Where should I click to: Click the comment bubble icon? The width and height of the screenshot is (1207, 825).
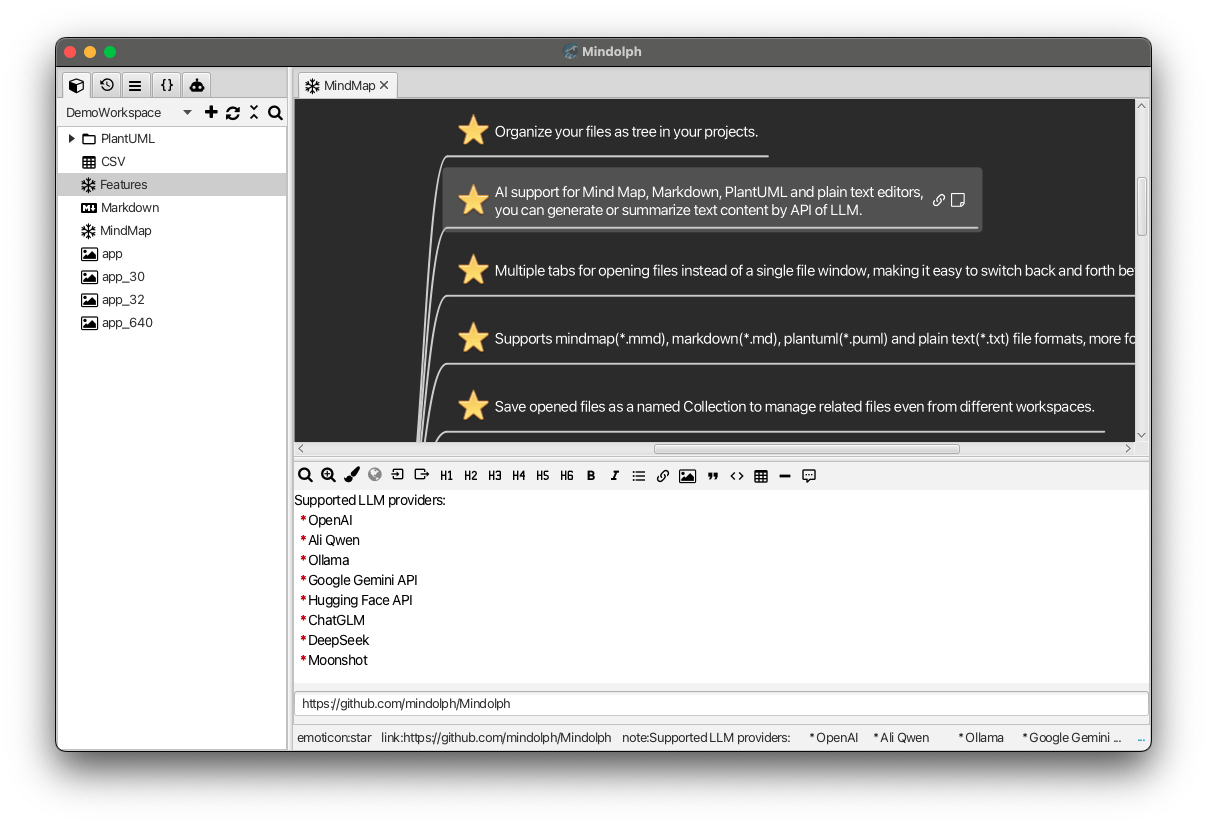809,476
